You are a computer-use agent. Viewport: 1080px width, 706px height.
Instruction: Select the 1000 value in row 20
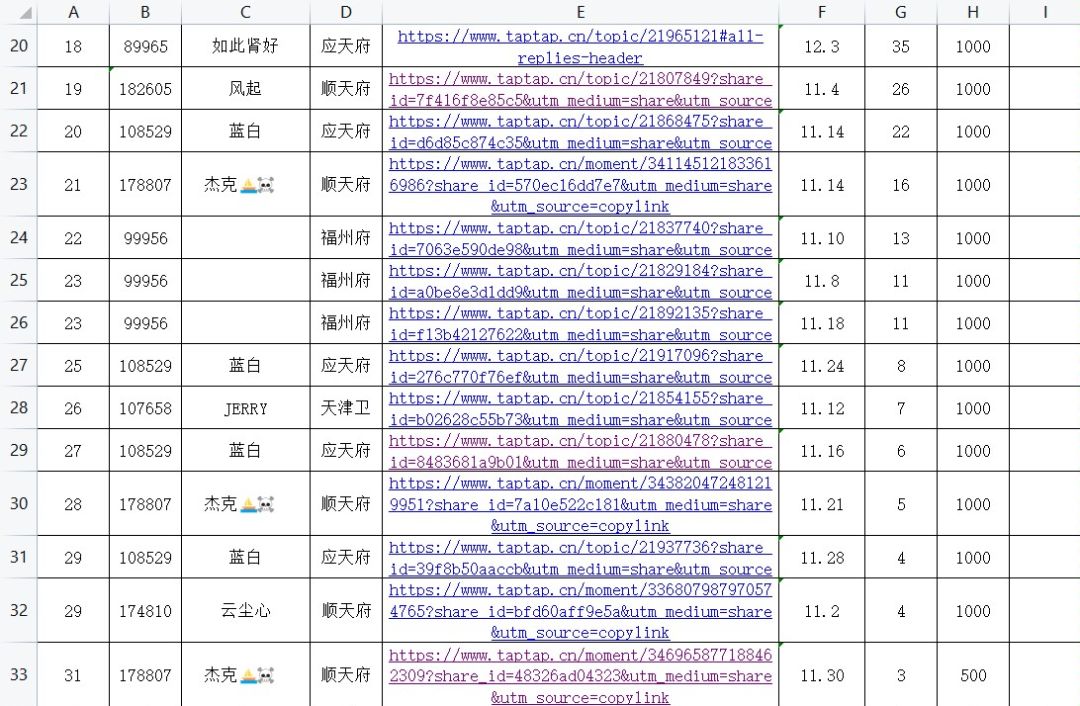973,46
